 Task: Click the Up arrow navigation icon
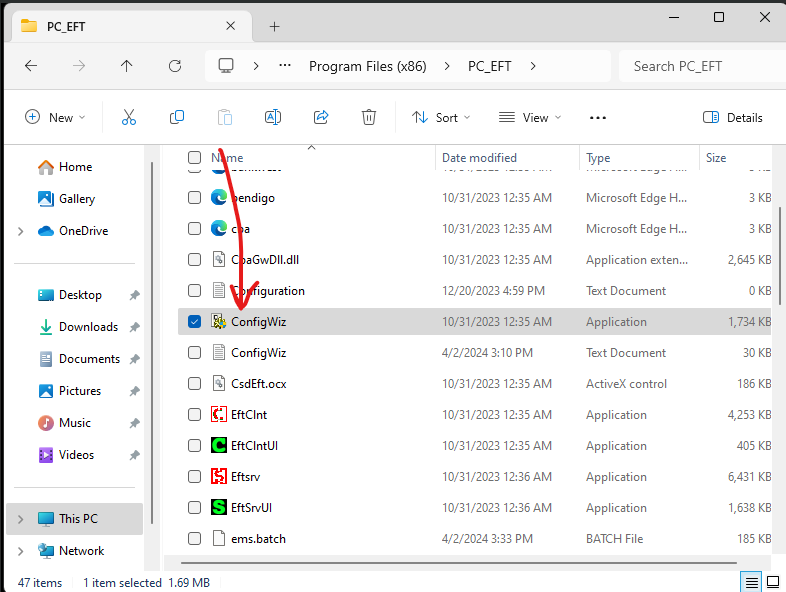(x=126, y=66)
